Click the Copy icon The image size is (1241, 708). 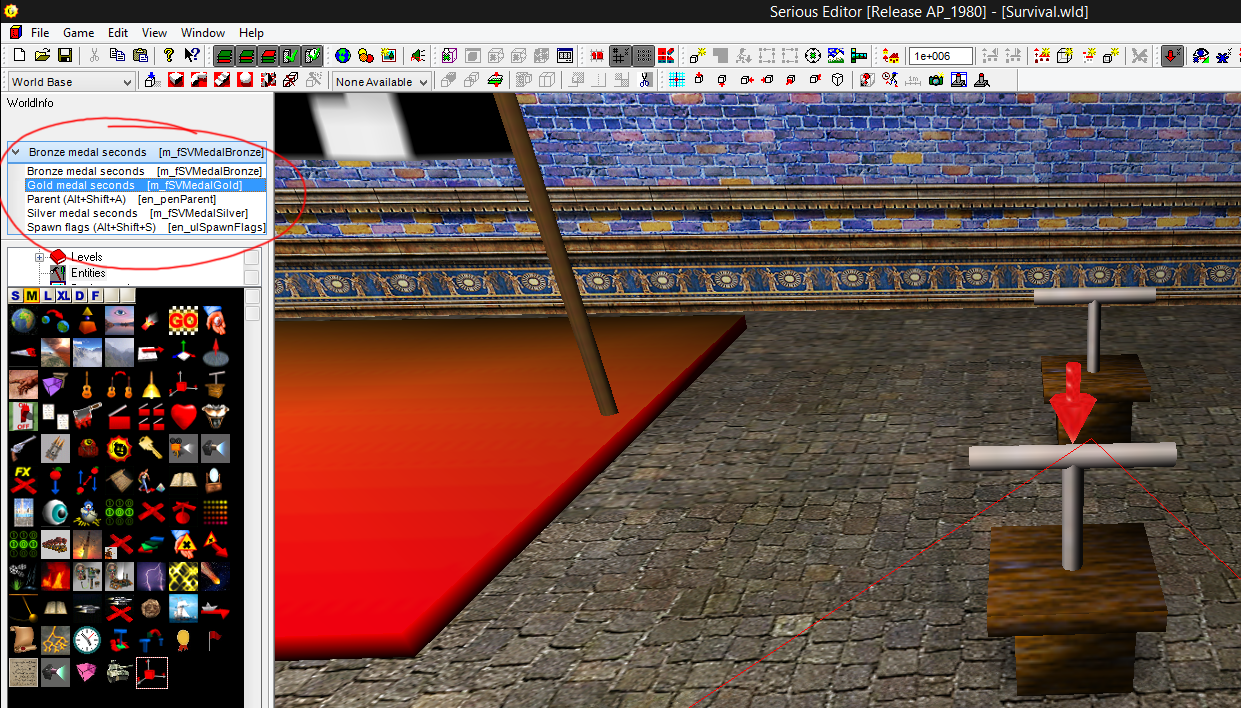point(118,56)
